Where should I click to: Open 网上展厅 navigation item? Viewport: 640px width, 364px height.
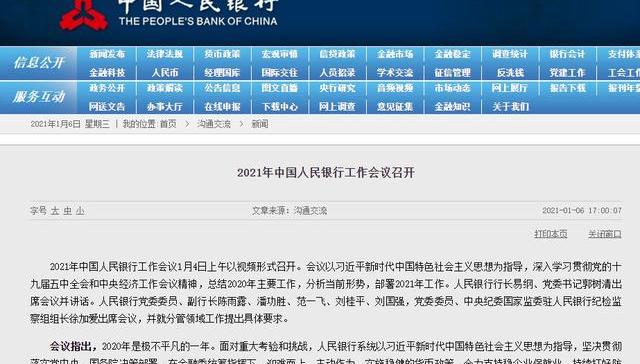pyautogui.click(x=510, y=88)
